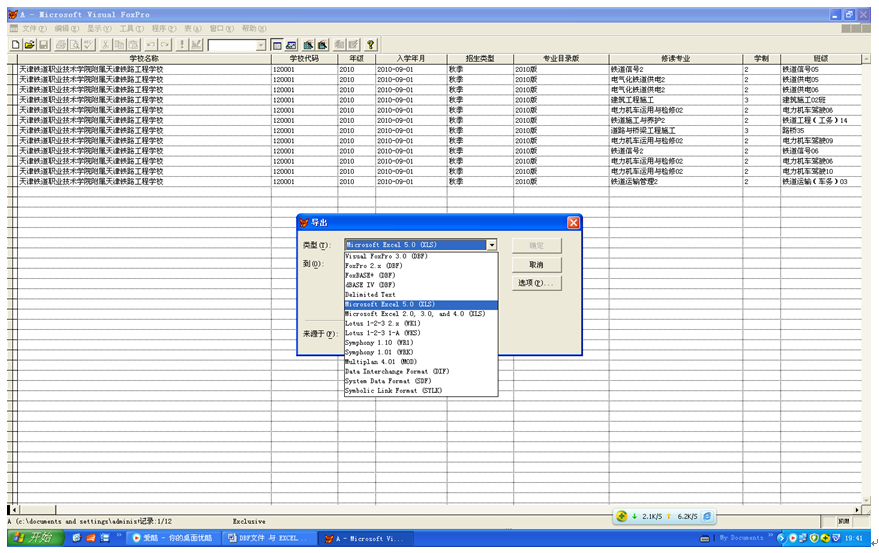The image size is (879, 553).
Task: Click the 取消 button in export dialog
Action: pyautogui.click(x=536, y=265)
